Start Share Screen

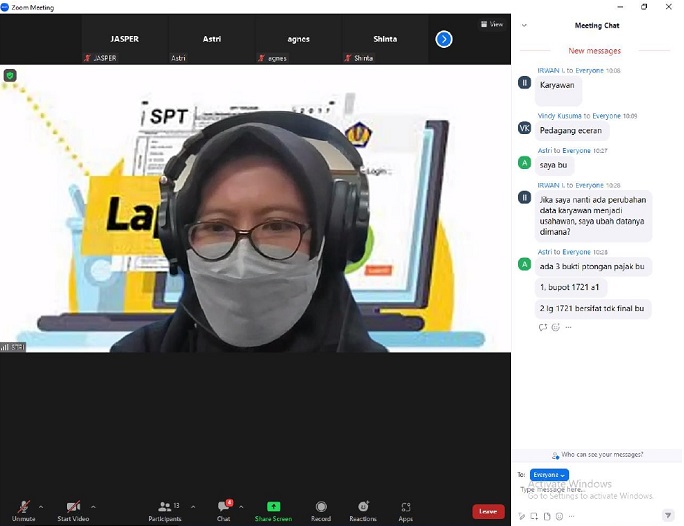pyautogui.click(x=273, y=510)
